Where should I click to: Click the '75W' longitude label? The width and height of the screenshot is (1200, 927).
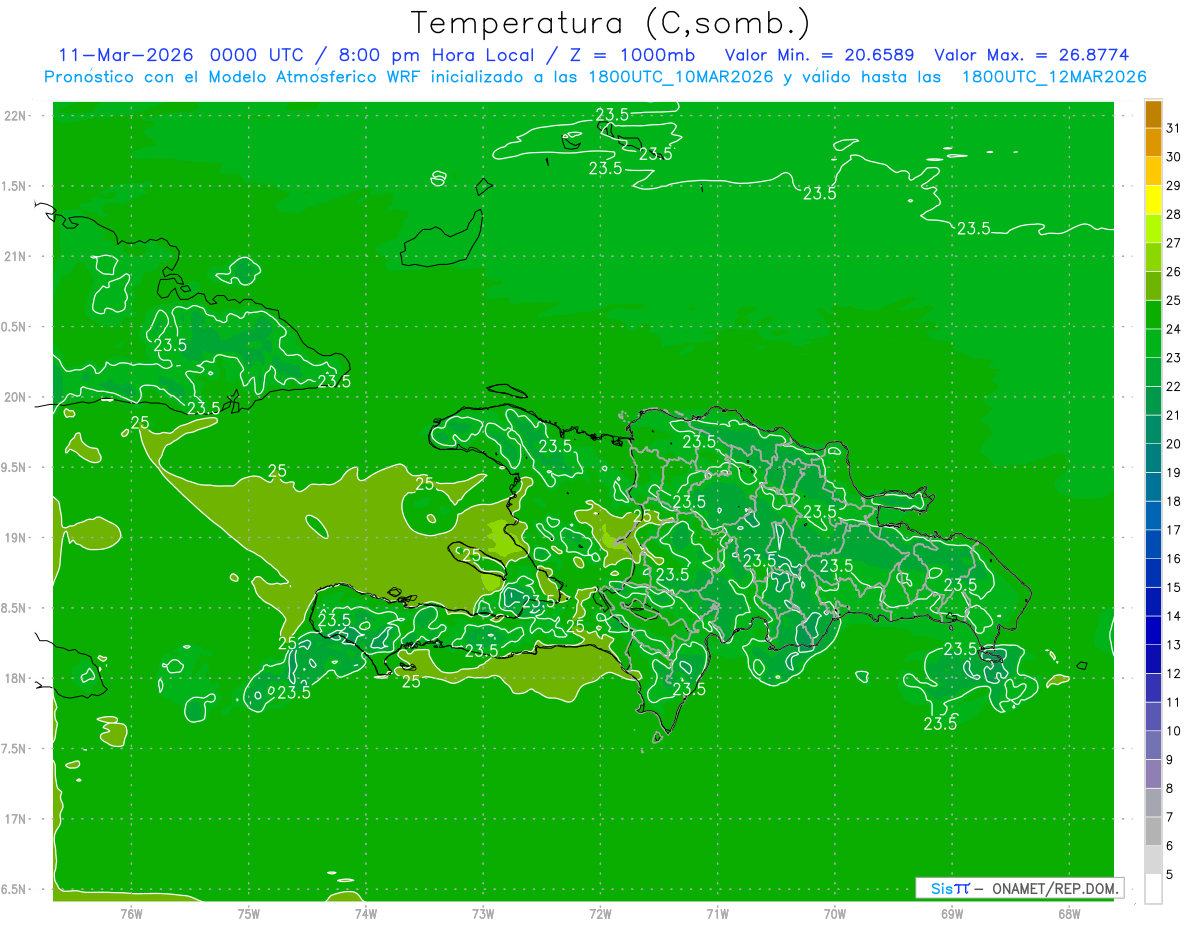(x=249, y=914)
